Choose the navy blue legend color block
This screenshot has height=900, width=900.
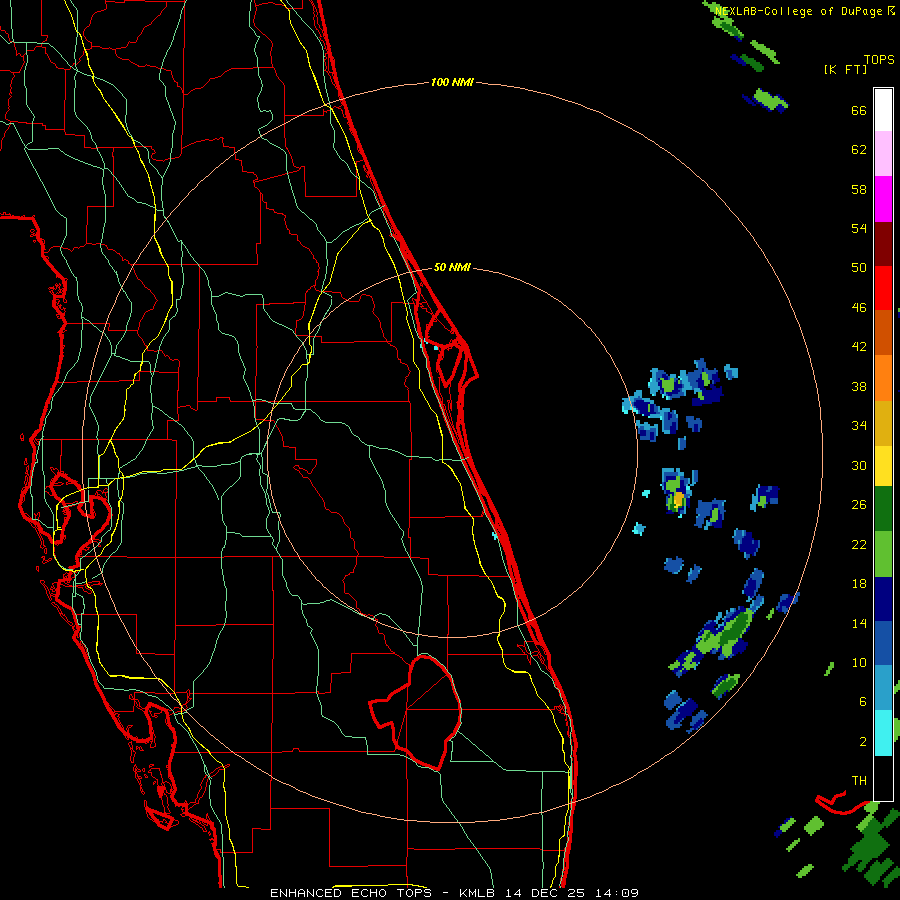tap(883, 599)
